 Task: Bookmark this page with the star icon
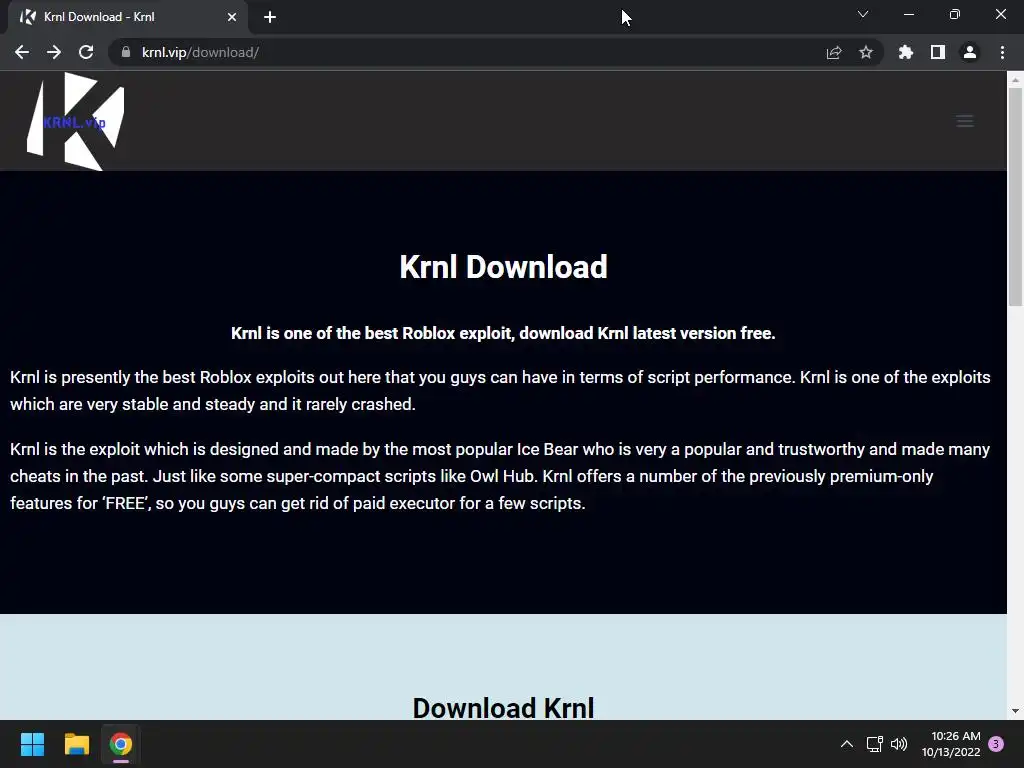click(x=866, y=52)
